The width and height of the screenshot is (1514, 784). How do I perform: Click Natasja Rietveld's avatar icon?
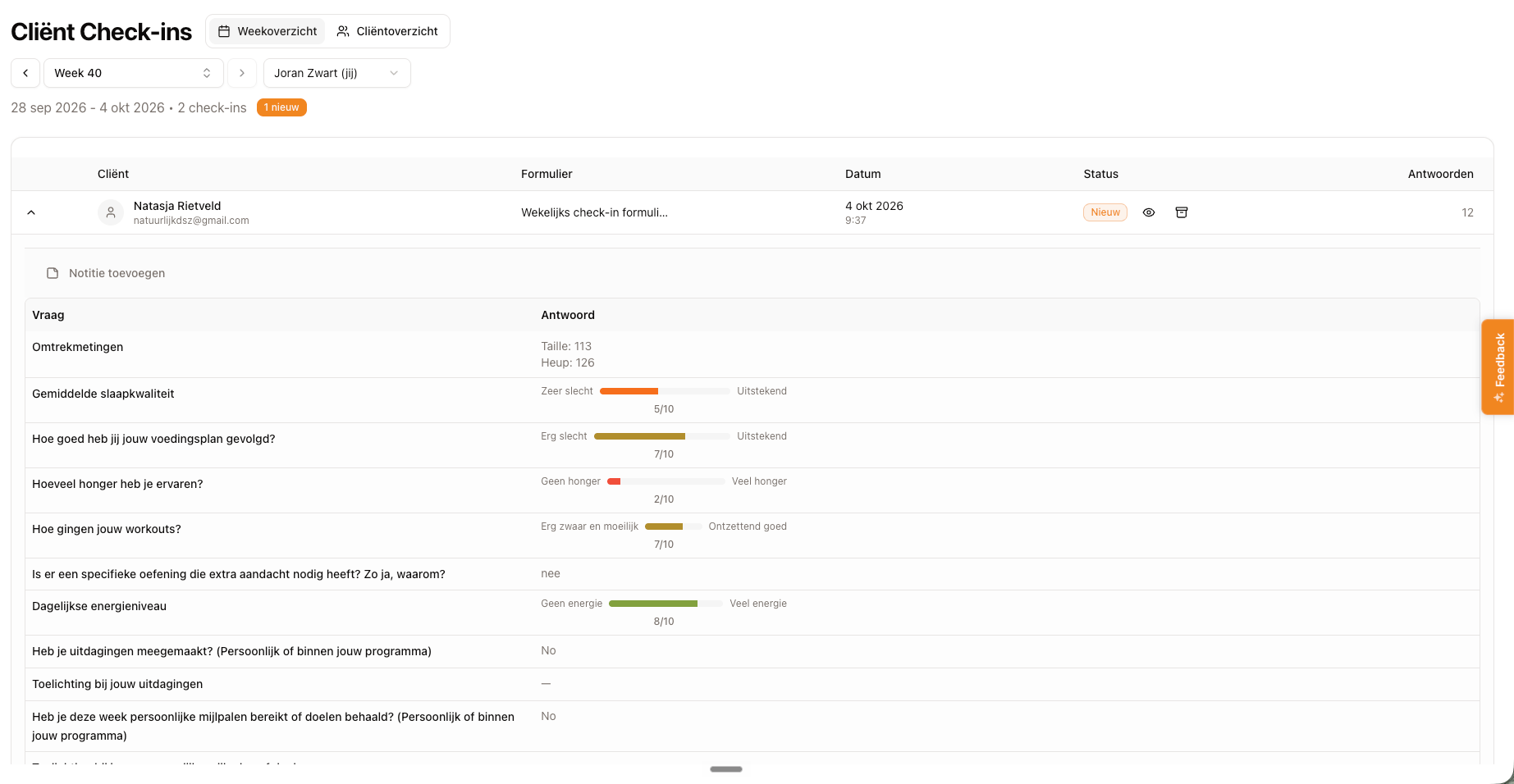pyautogui.click(x=111, y=212)
